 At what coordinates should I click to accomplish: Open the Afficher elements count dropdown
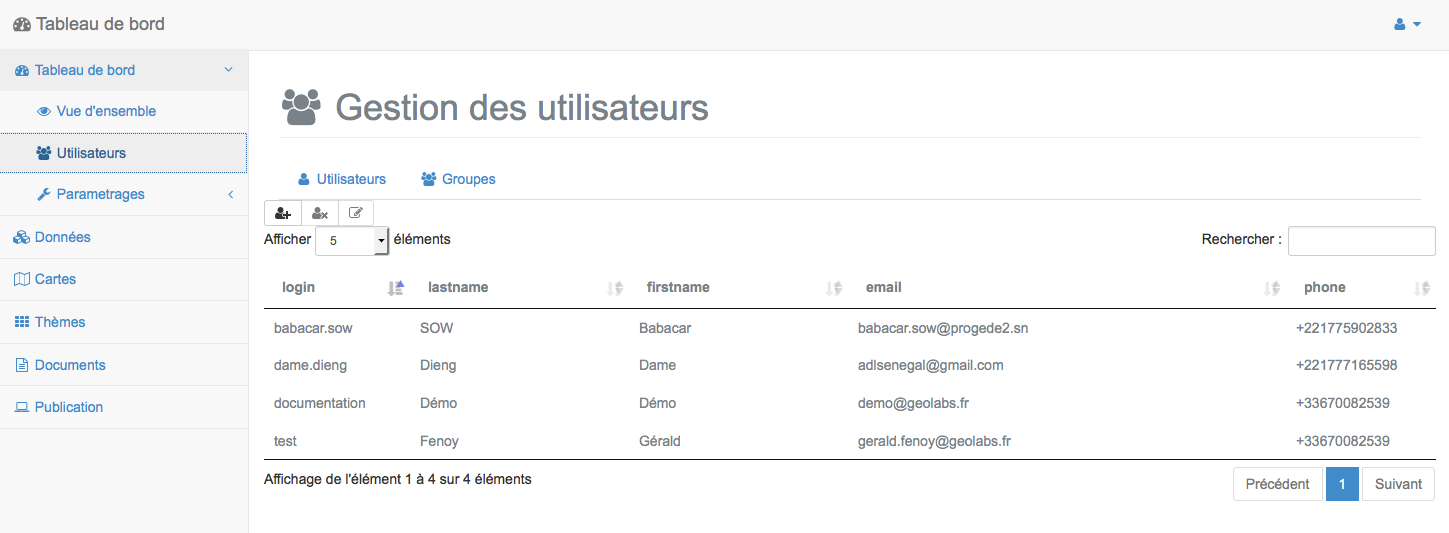click(352, 241)
